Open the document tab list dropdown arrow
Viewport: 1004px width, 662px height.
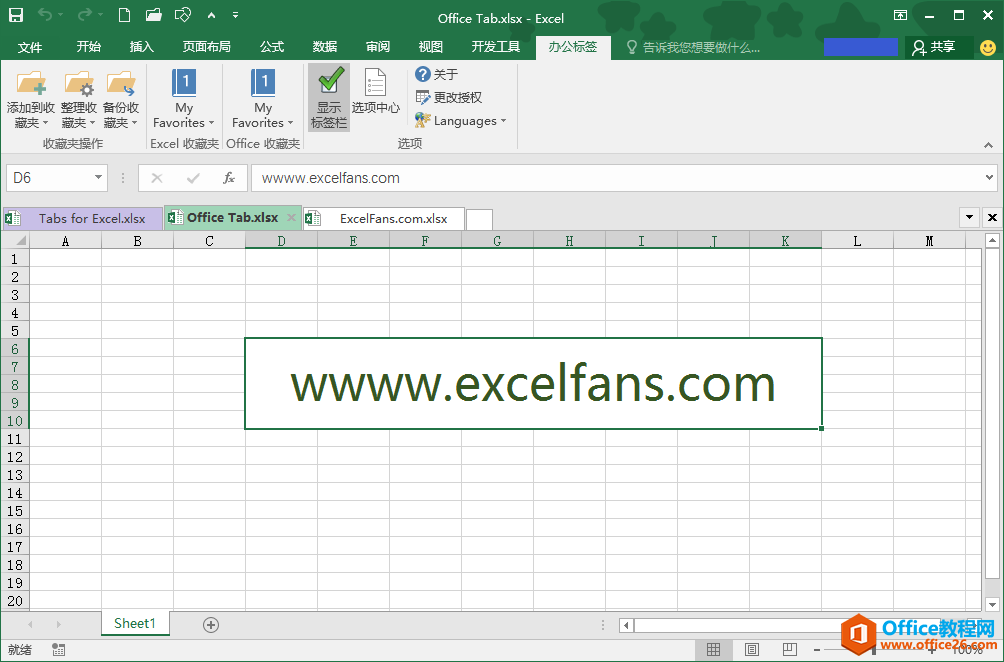(x=969, y=217)
